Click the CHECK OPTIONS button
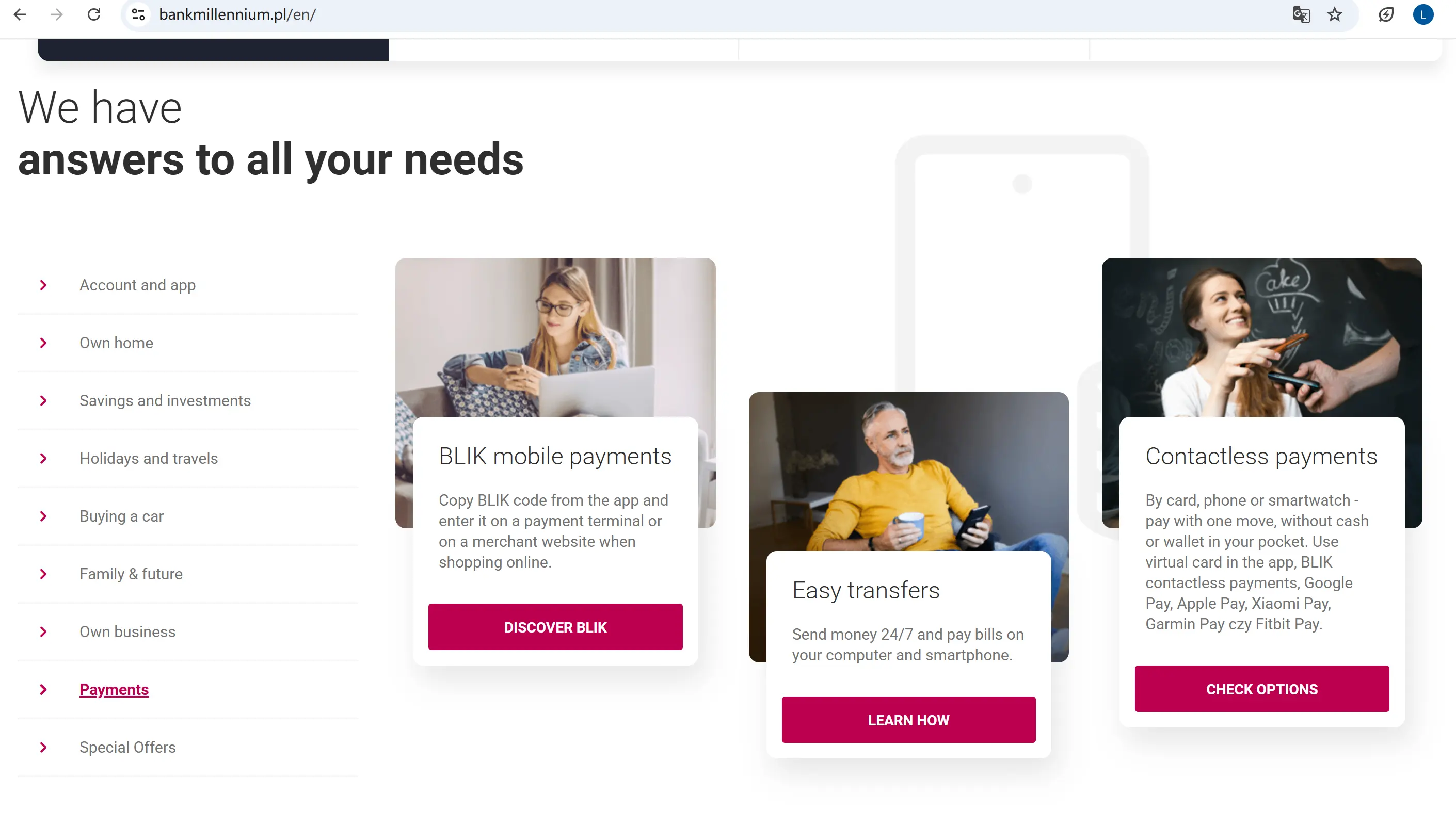This screenshot has width=1456, height=826. pos(1261,689)
